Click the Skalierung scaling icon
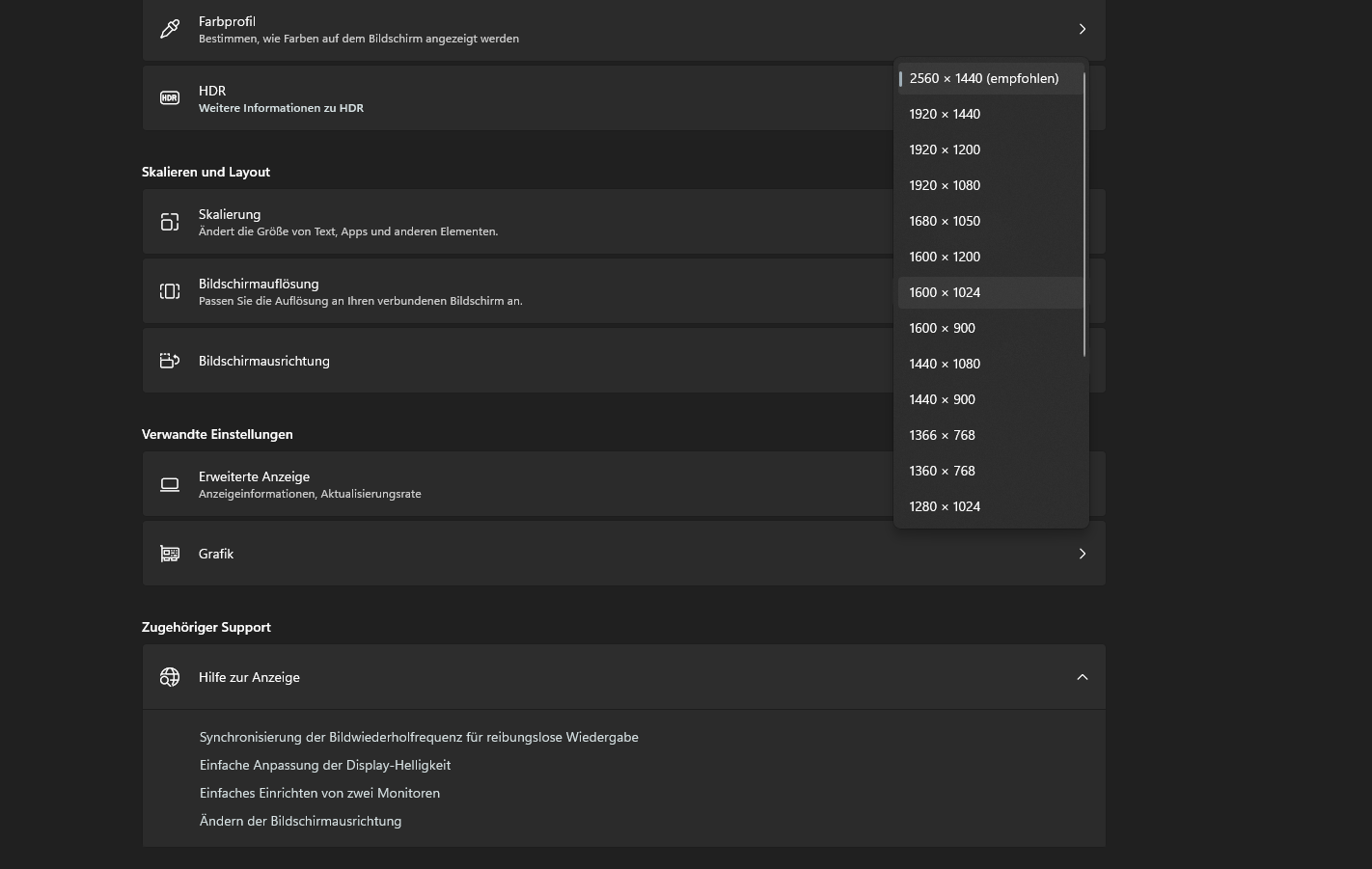Viewport: 1372px width, 869px height. [170, 222]
